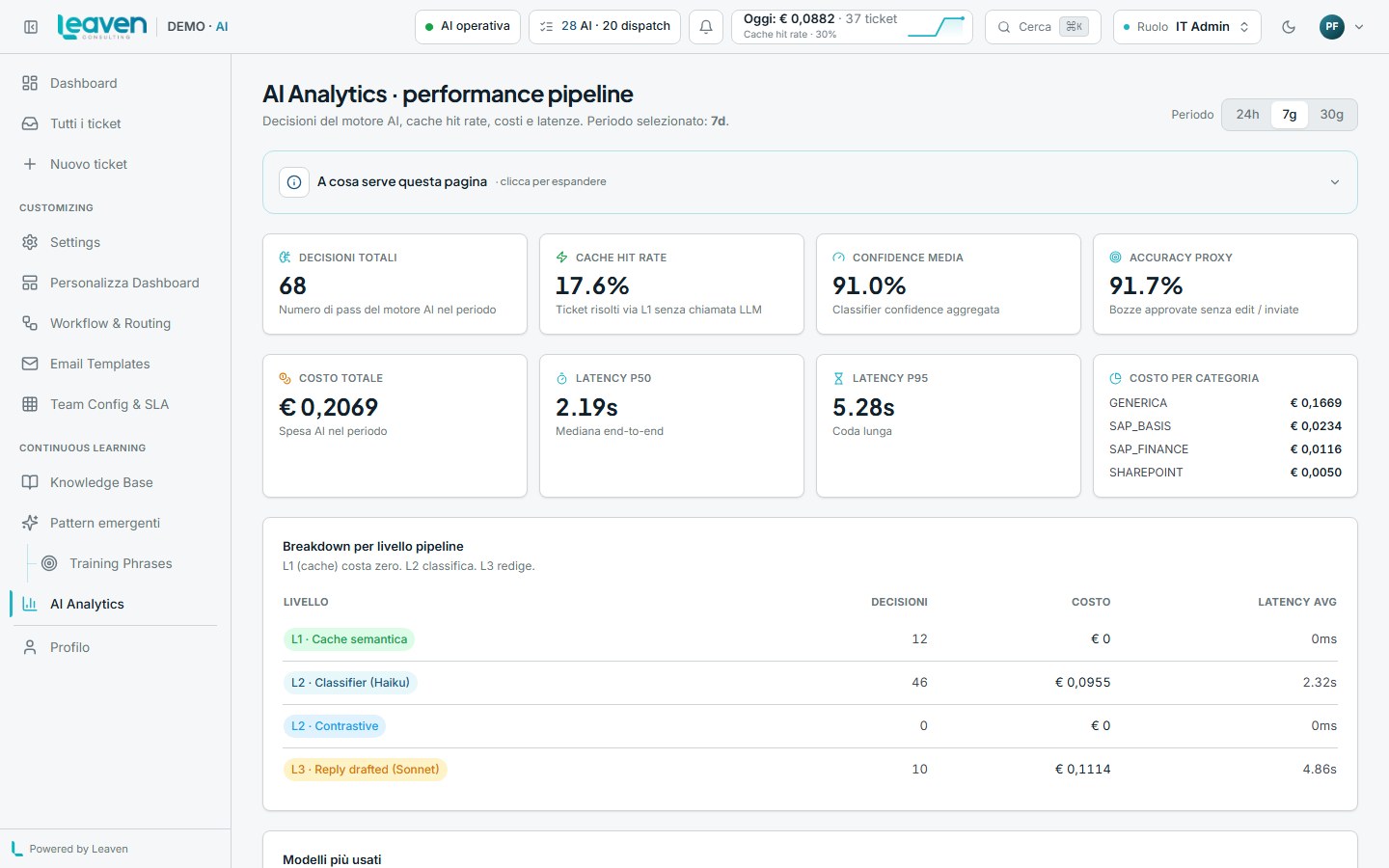Viewport: 1389px width, 868px height.
Task: Click the stopwatch icon on Latency P50
Action: (561, 378)
